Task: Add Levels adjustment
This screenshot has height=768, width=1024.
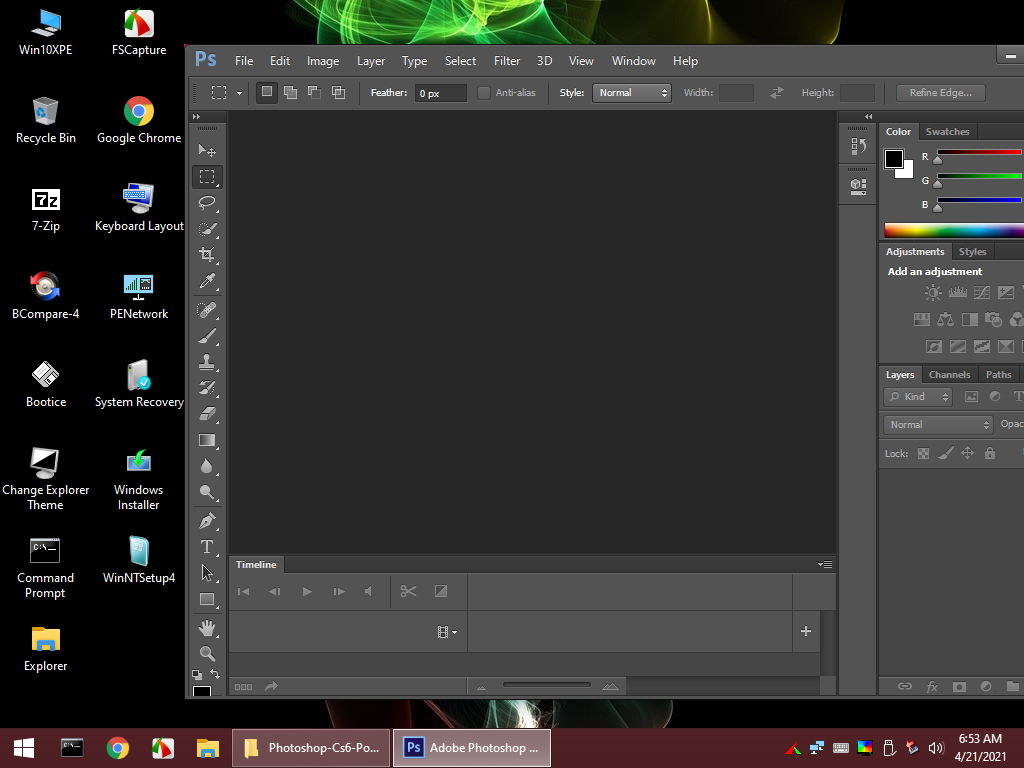Action: point(957,293)
